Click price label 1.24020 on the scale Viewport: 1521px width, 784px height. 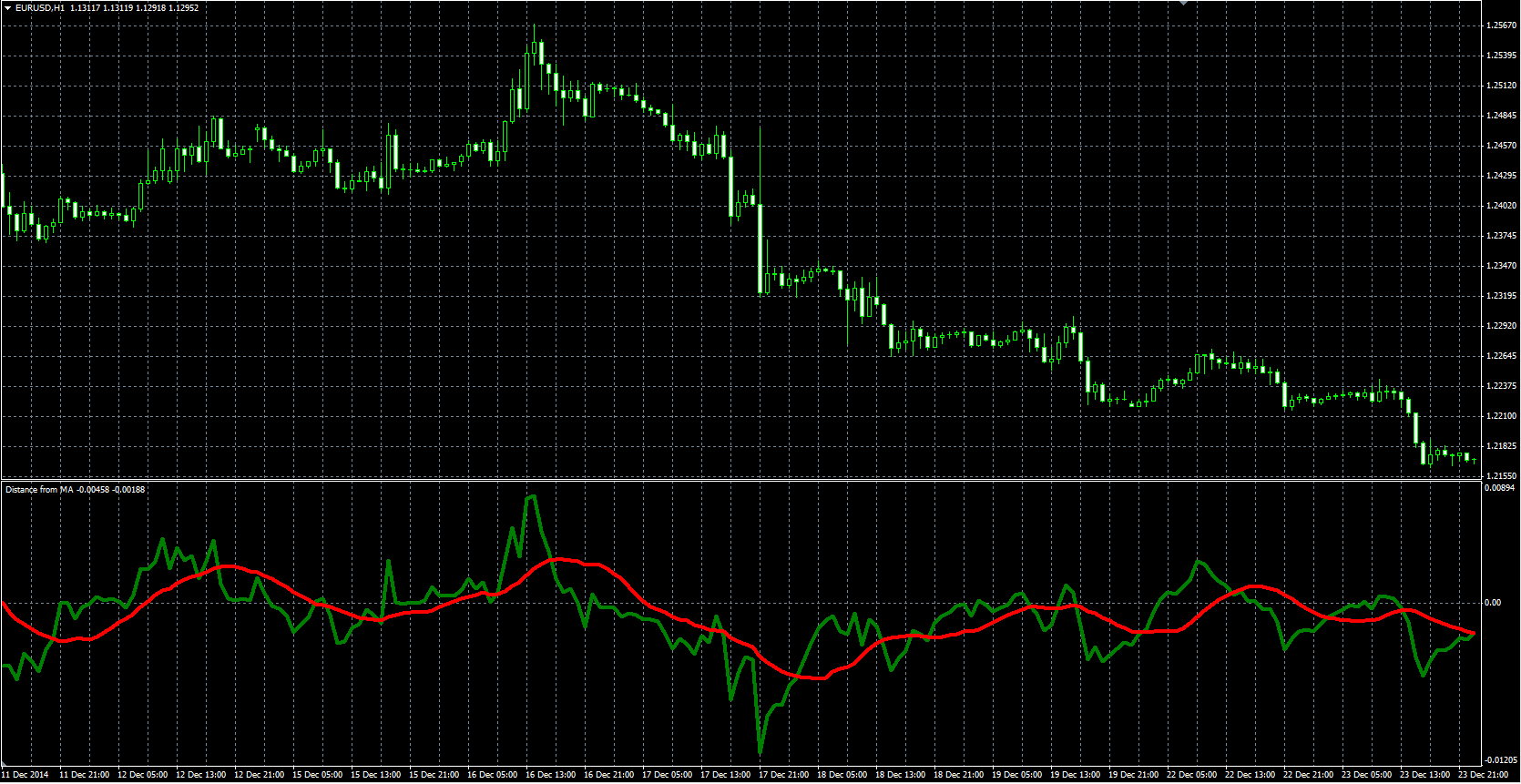(1501, 206)
